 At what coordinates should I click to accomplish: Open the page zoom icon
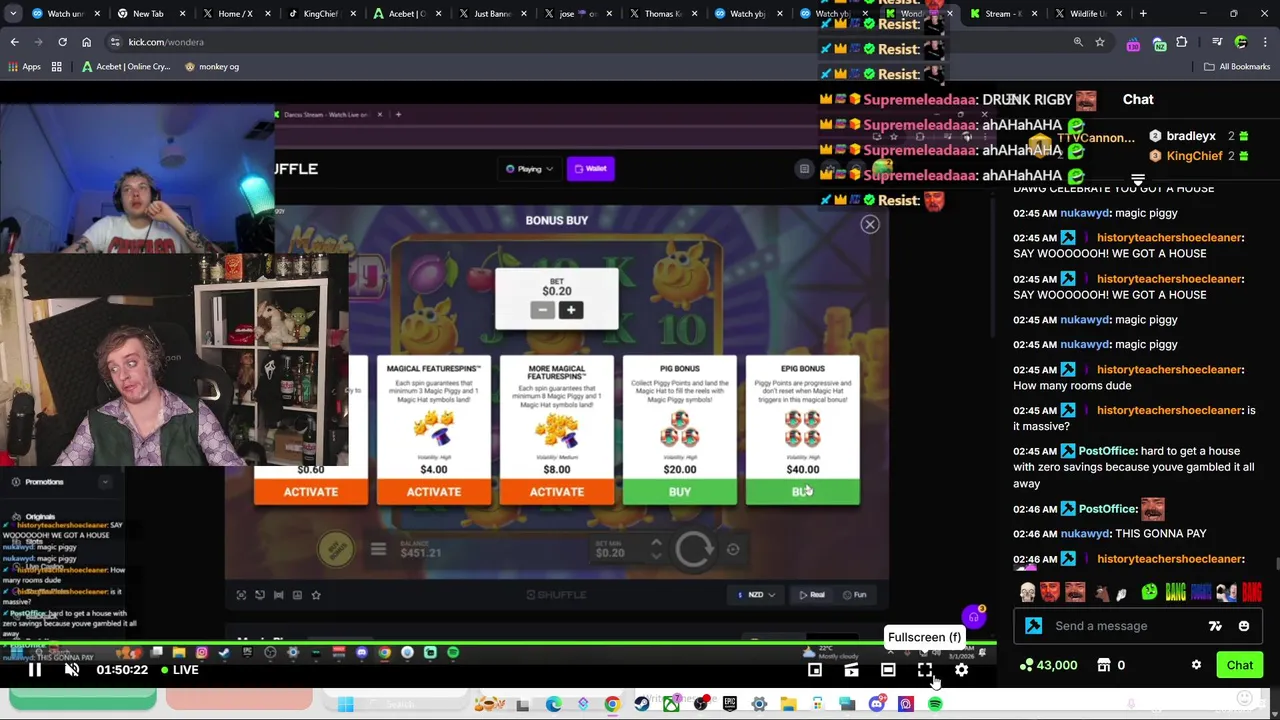[x=1078, y=42]
